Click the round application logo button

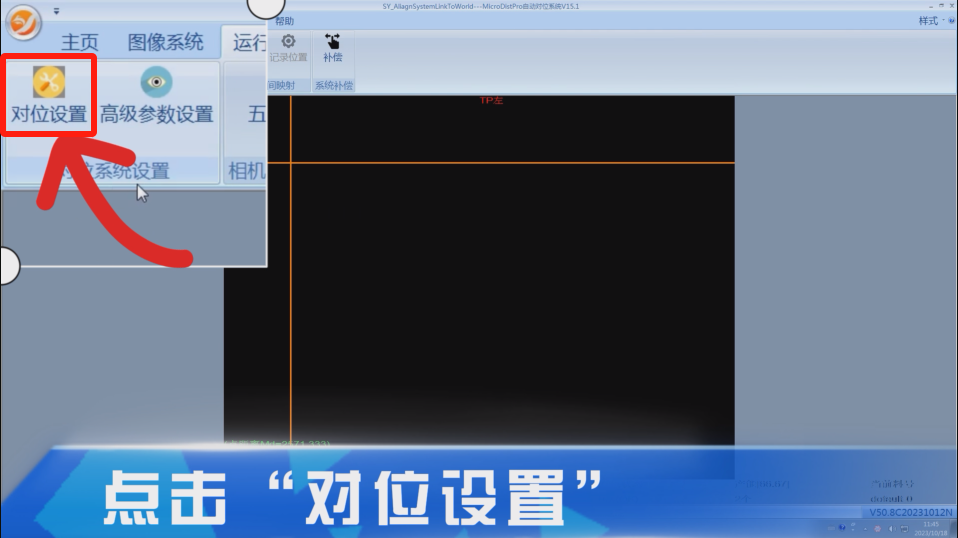click(21, 21)
